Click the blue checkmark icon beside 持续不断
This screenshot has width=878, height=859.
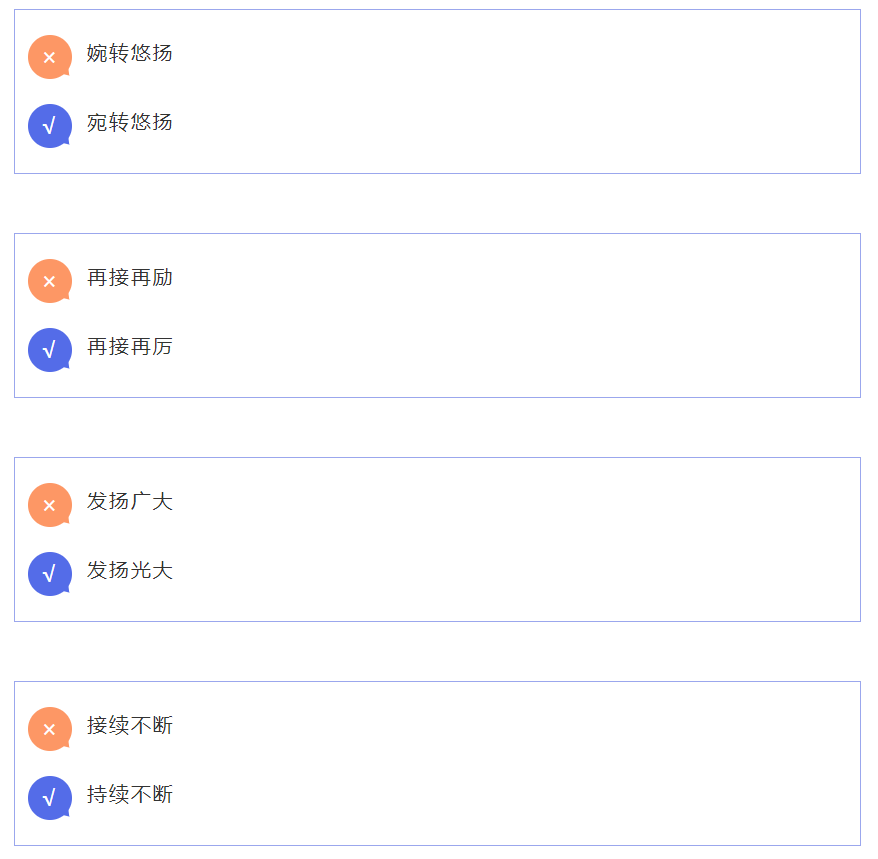(x=49, y=798)
